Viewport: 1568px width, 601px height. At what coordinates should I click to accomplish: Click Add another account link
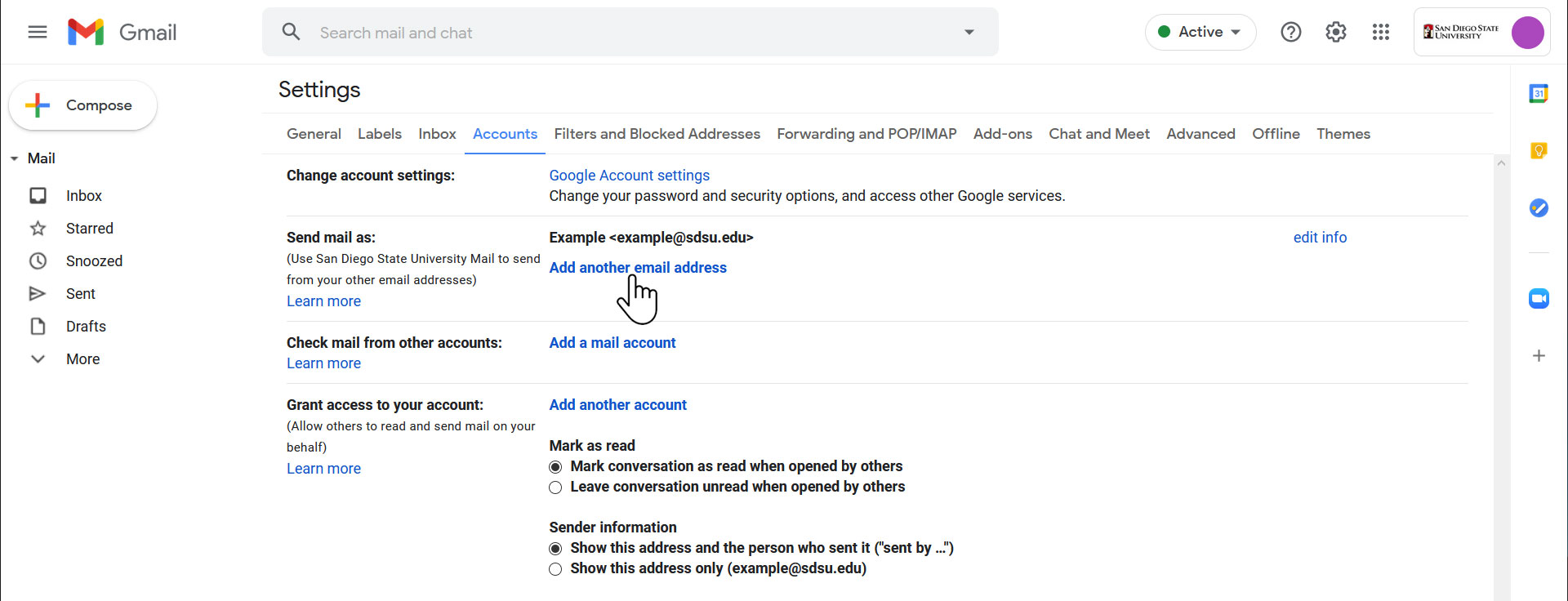[x=617, y=405]
